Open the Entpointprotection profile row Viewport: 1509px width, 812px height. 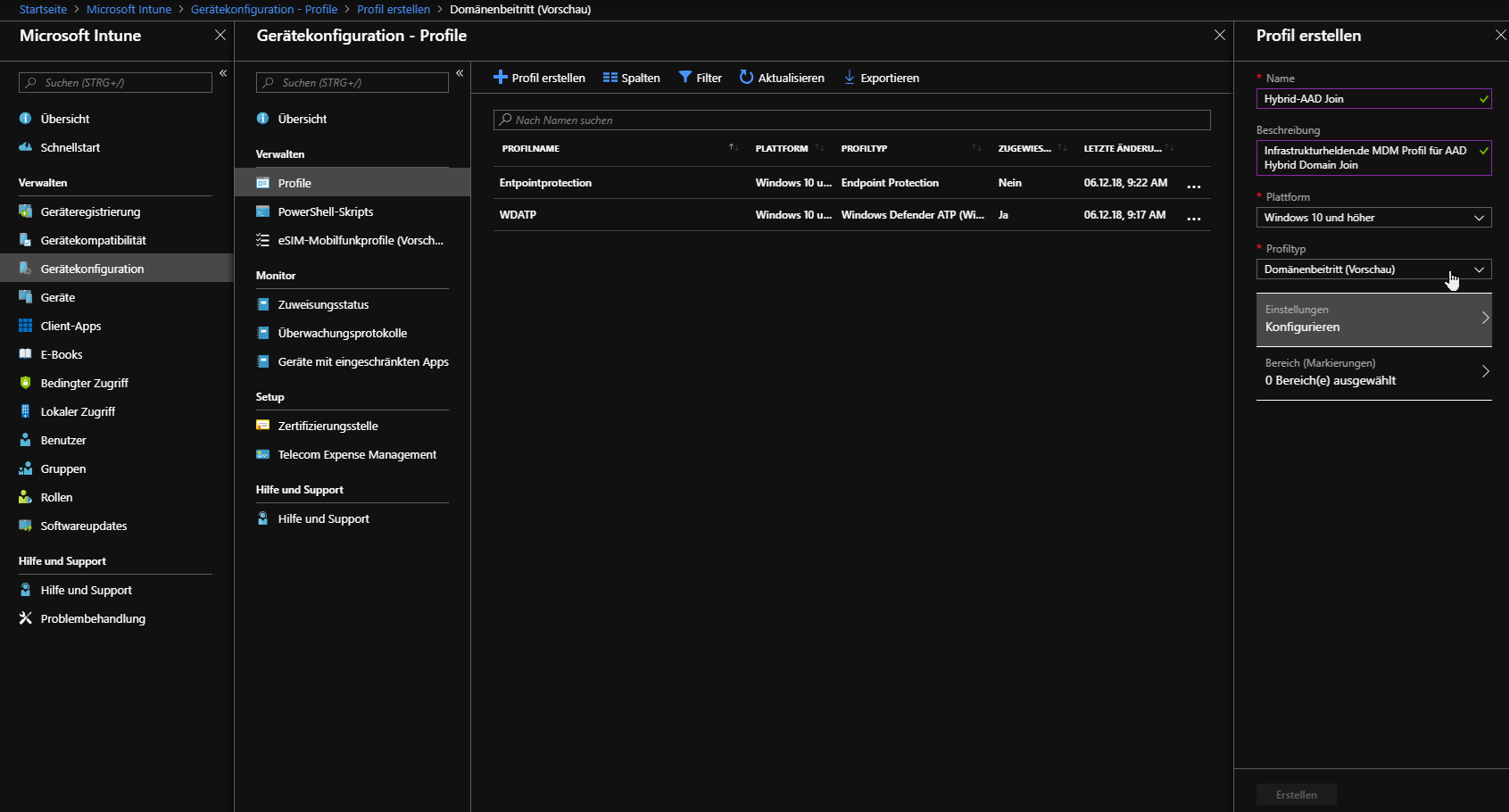click(x=852, y=183)
